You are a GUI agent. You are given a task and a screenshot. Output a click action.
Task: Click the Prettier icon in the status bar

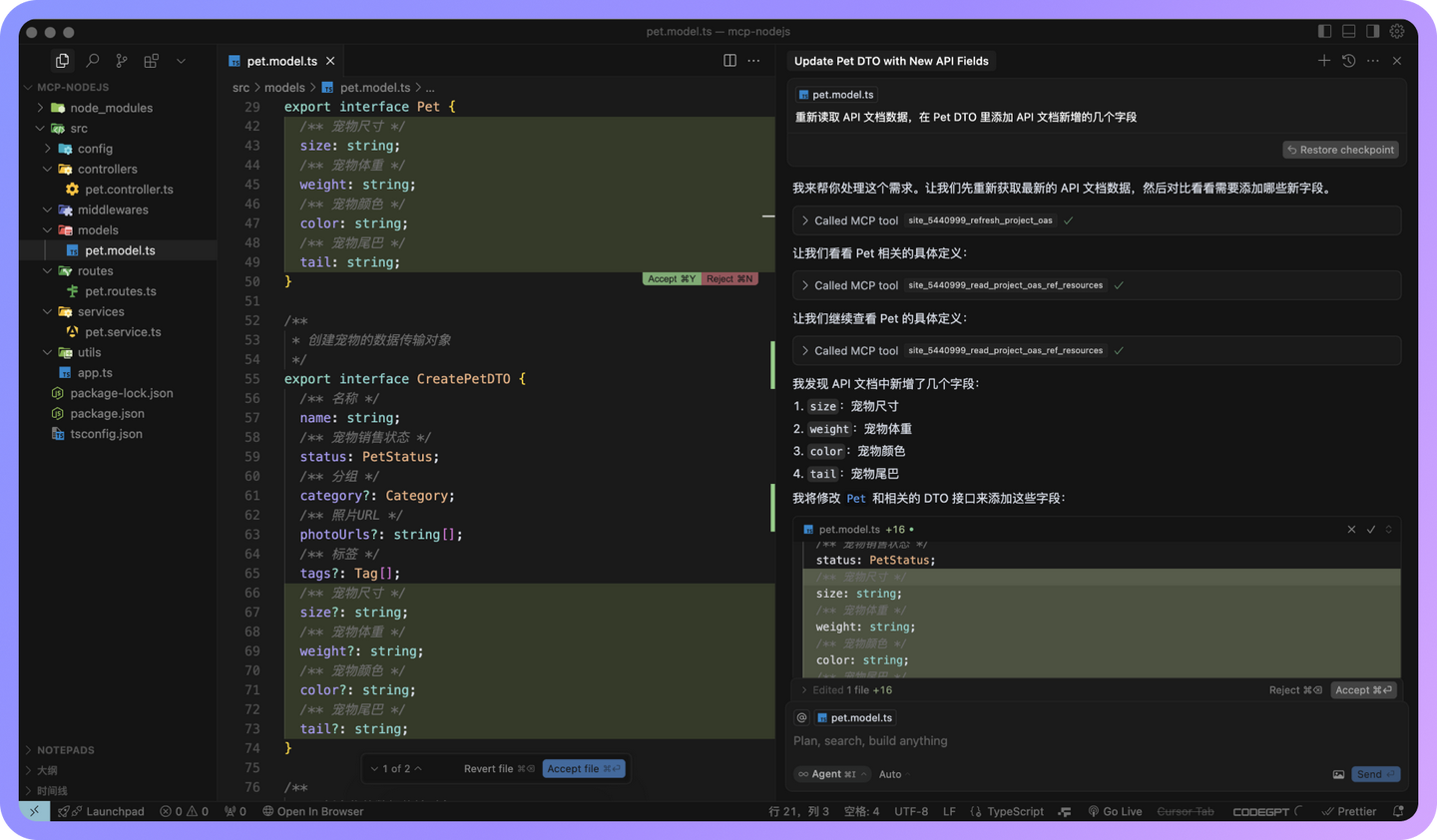[1349, 811]
